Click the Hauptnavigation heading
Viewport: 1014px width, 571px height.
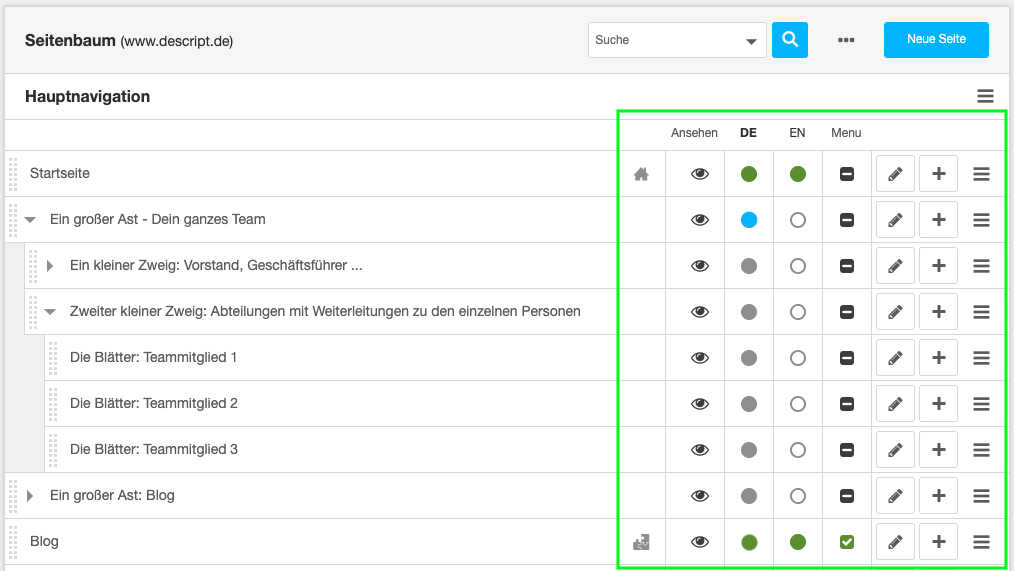87,96
